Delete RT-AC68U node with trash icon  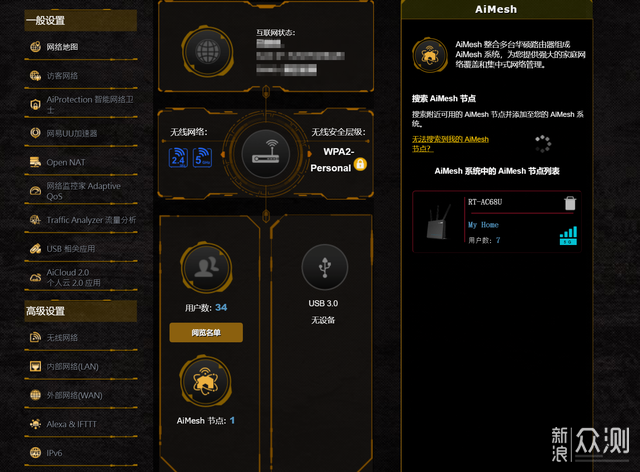(570, 203)
